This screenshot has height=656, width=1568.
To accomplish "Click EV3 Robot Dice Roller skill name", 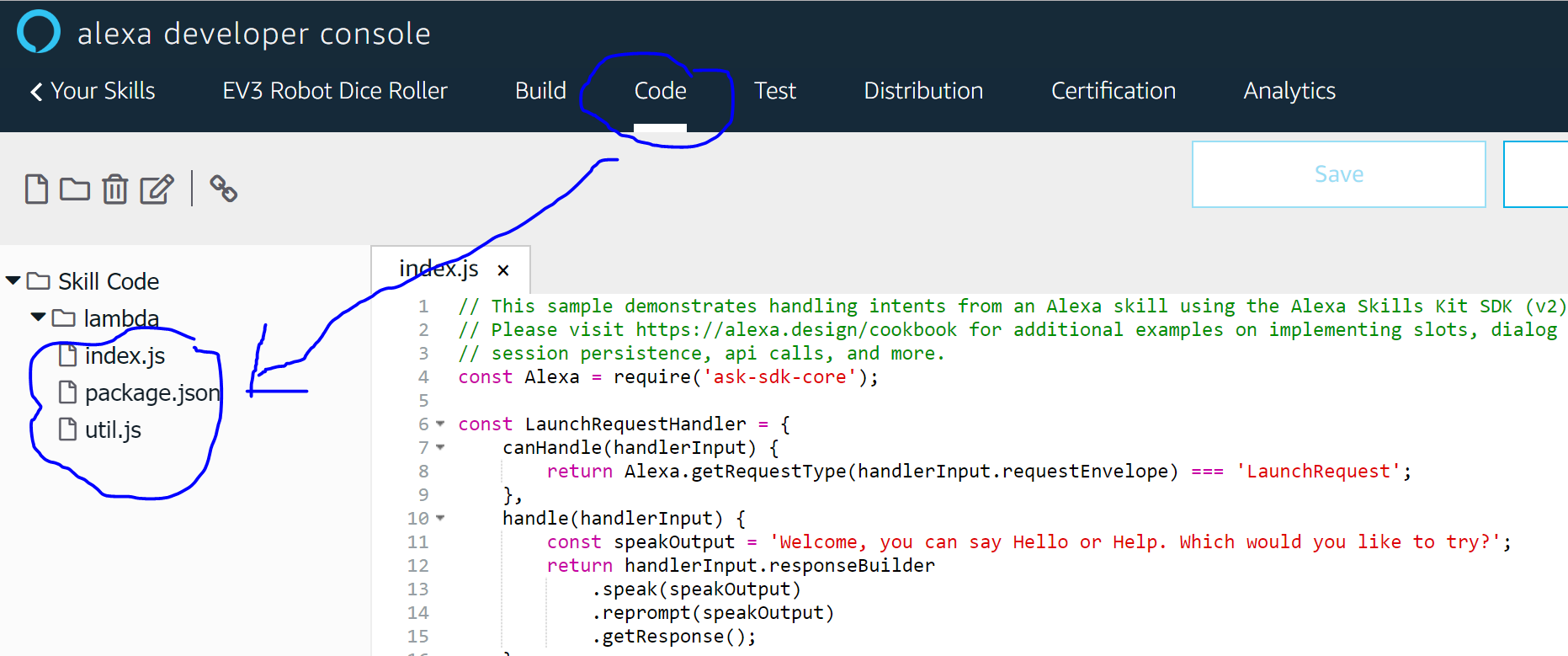I will (335, 91).
